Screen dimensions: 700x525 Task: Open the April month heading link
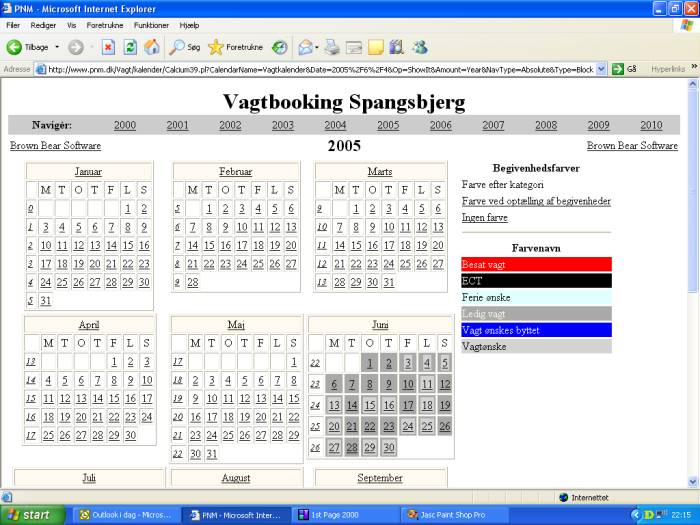coord(89,325)
